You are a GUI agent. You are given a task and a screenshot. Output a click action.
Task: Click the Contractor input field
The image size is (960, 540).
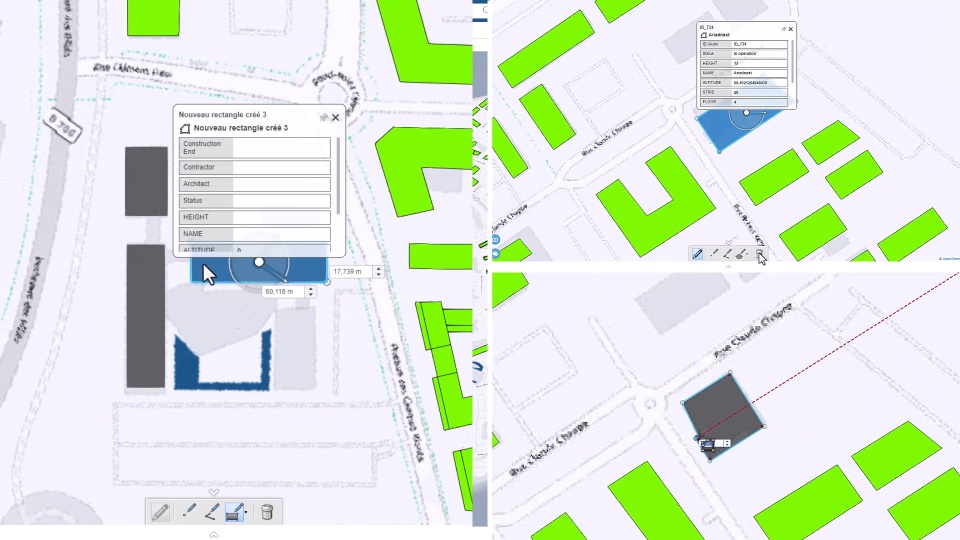point(281,167)
